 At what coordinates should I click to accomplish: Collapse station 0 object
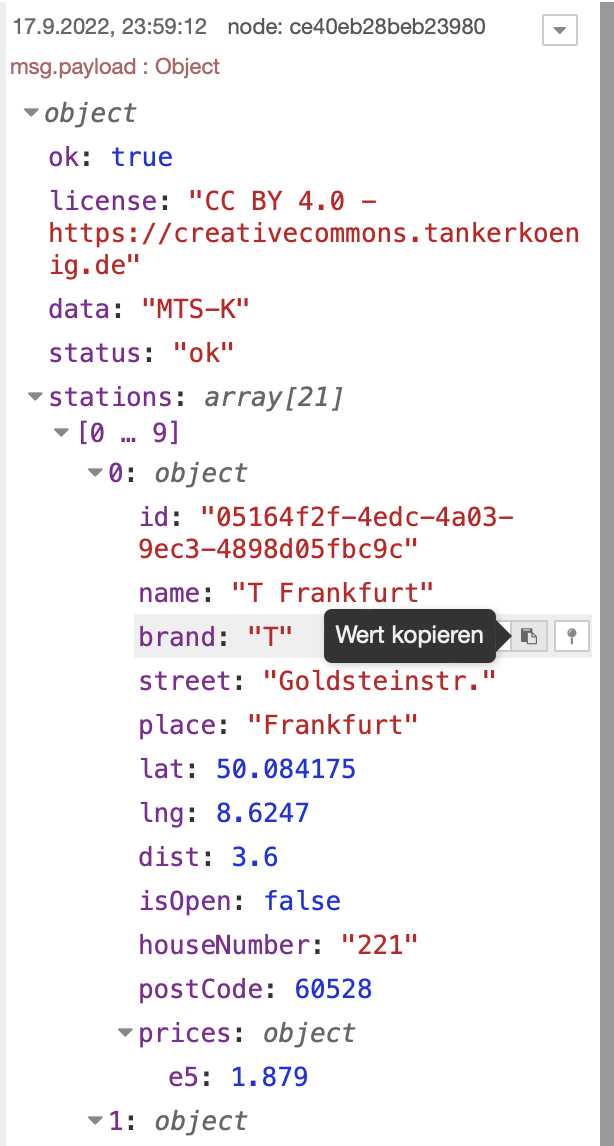(x=96, y=473)
